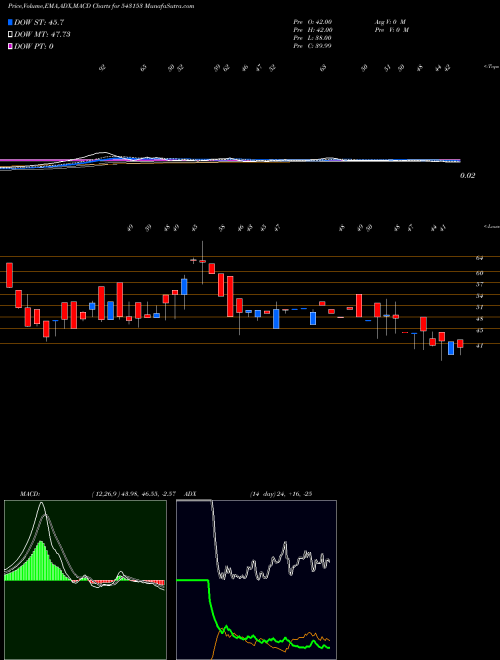Click the blue DOW ST legend swatch
The width and height of the screenshot is (500, 660).
10,22
